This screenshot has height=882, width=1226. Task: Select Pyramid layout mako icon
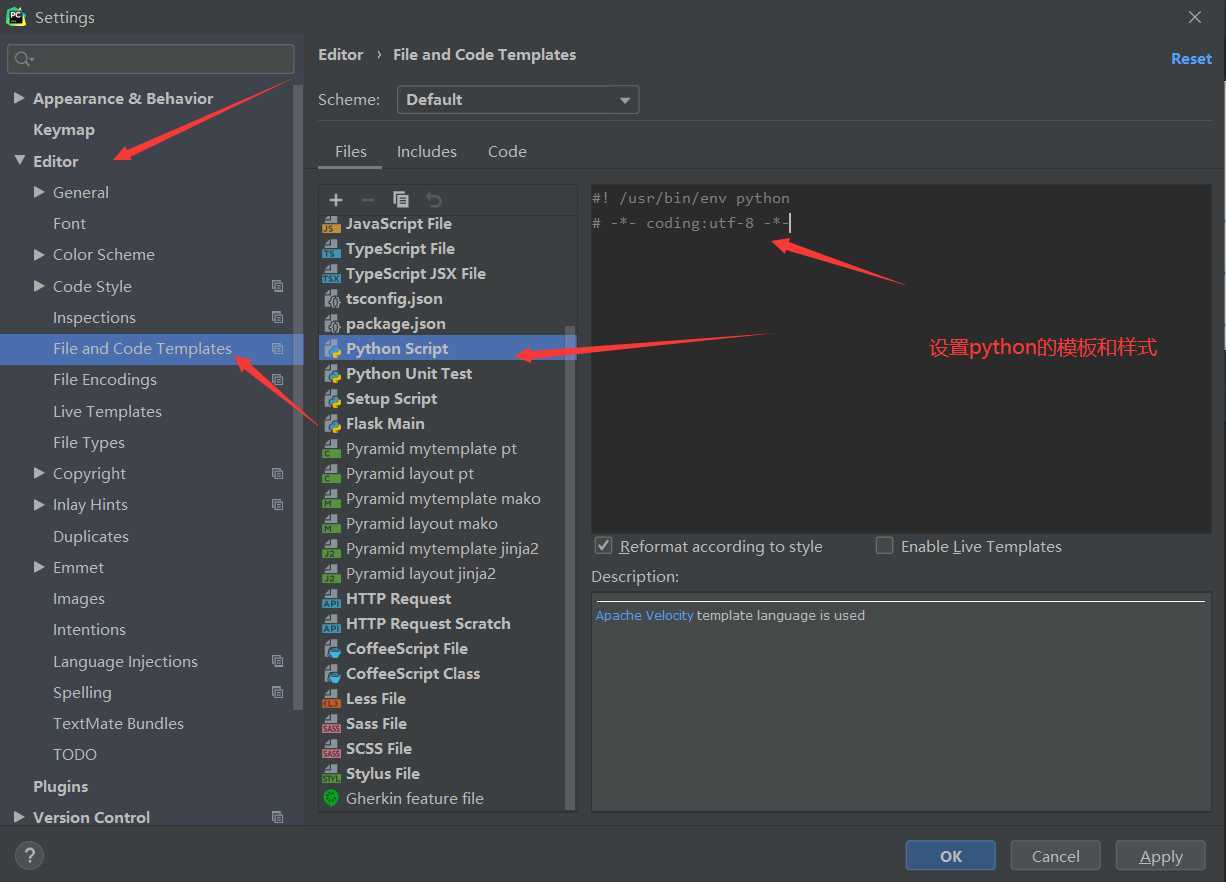[331, 524]
